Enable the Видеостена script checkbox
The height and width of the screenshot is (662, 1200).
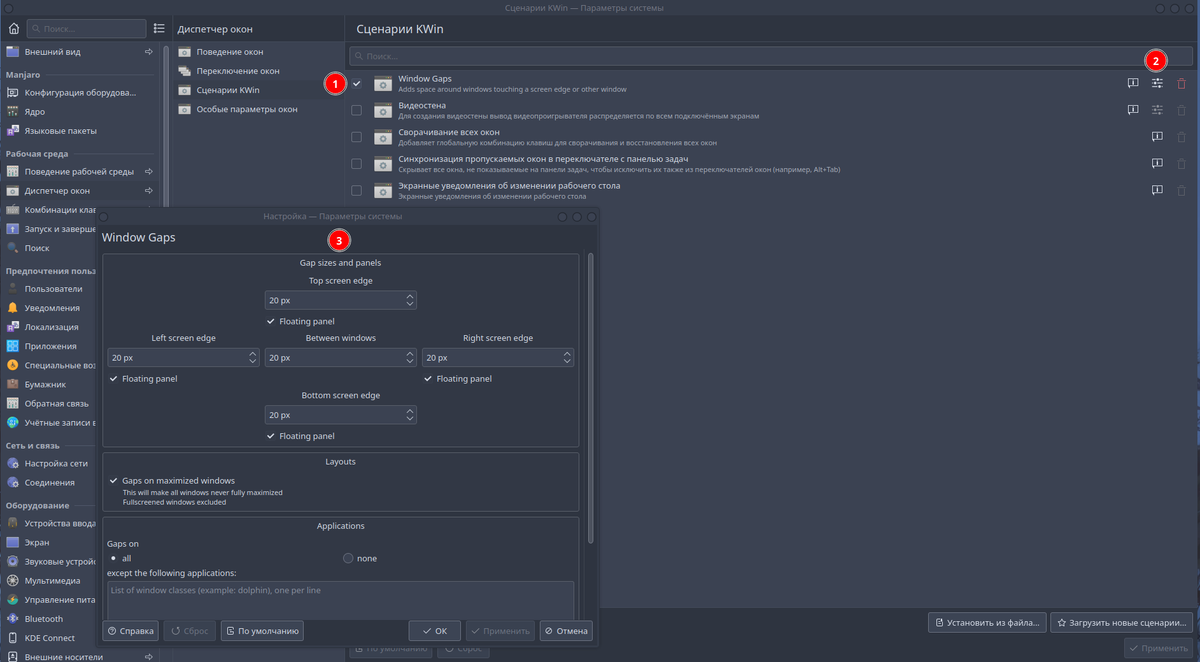357,110
